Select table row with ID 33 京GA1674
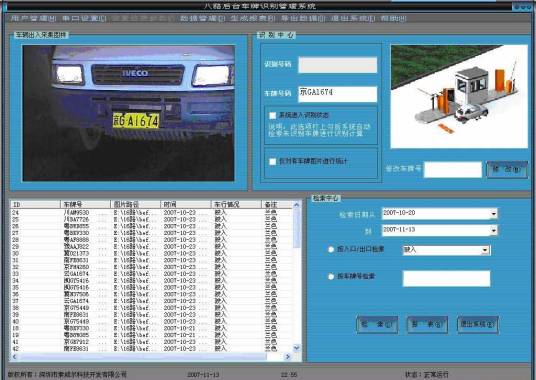 point(151,274)
